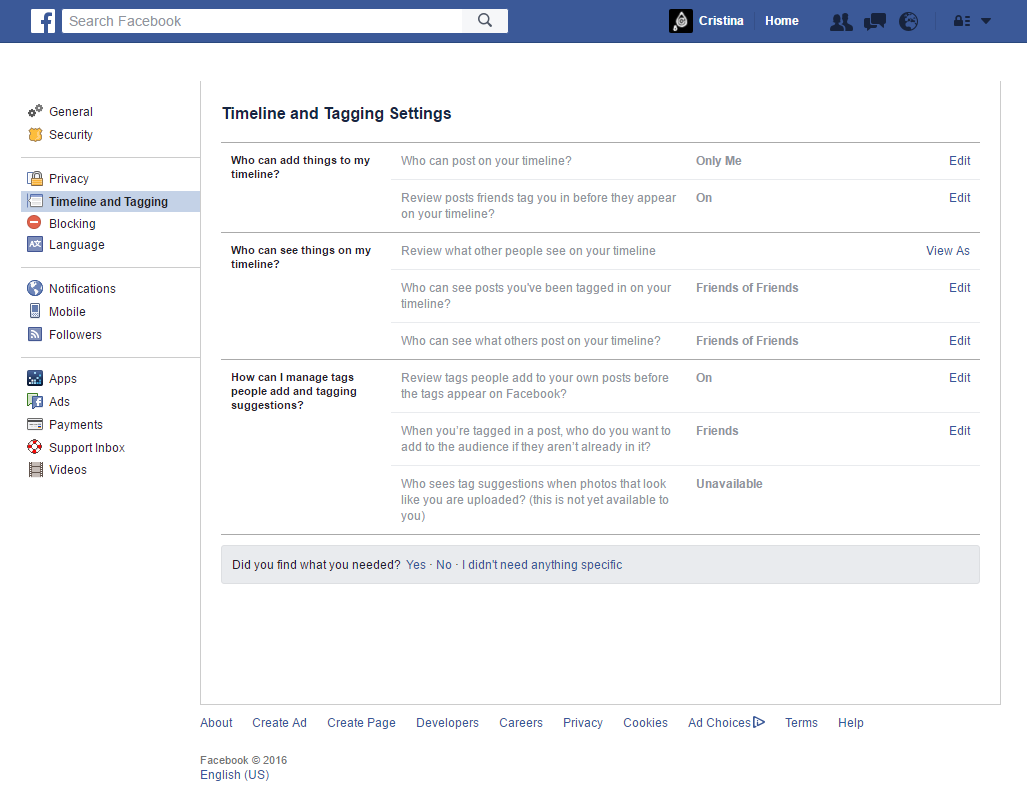Edit who can see what others post
Viewport: 1027px width, 802px height.
coord(960,340)
